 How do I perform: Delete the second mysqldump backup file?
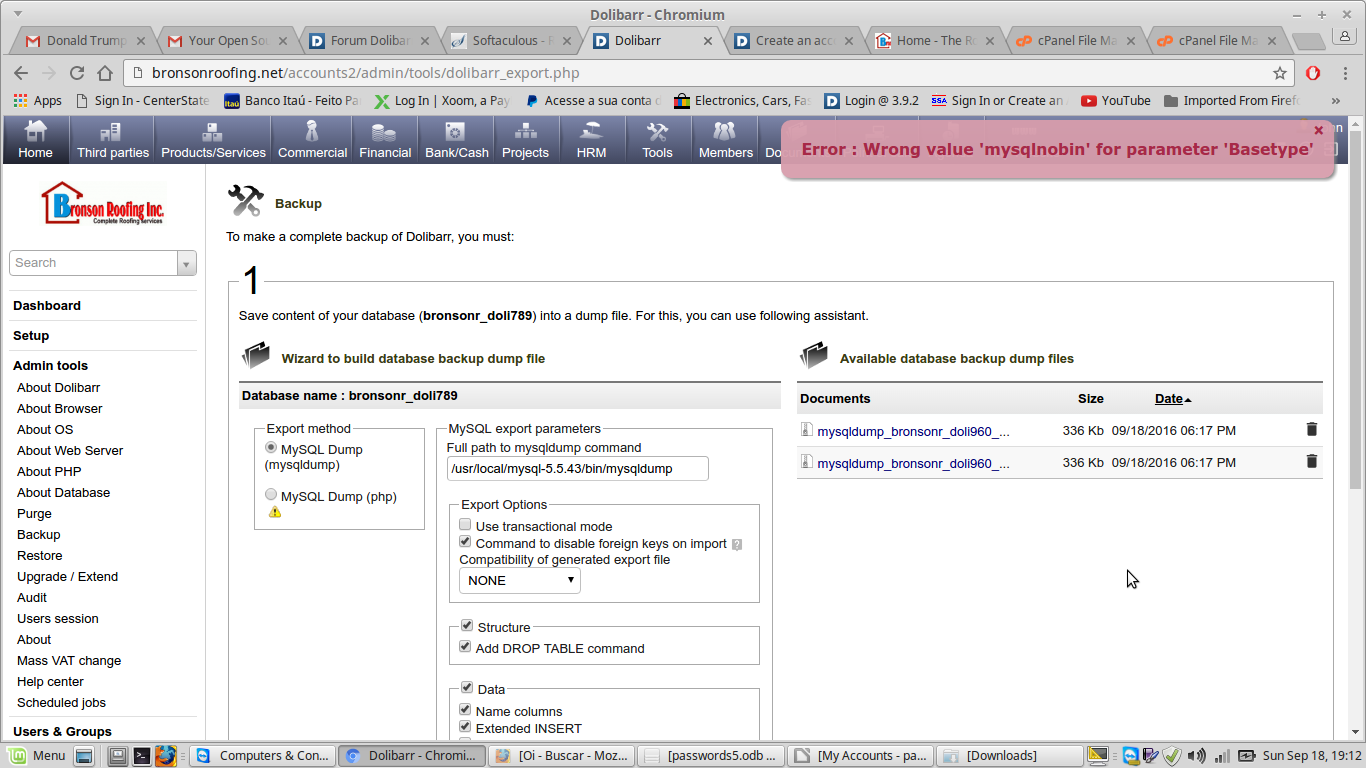[x=1312, y=461]
